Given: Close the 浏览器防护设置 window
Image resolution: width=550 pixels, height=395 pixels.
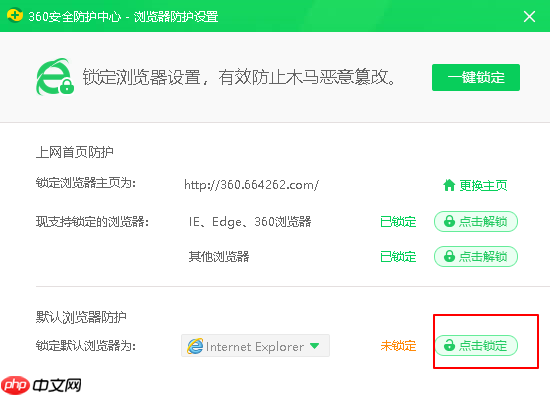Looking at the screenshot, I should 529,16.
